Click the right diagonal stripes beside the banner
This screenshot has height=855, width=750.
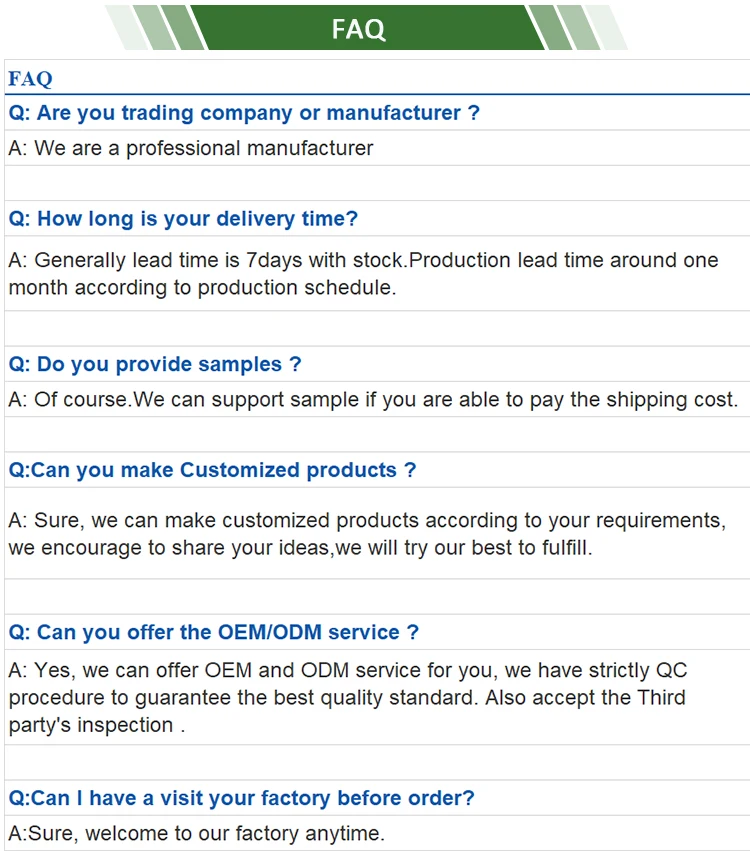click(568, 28)
